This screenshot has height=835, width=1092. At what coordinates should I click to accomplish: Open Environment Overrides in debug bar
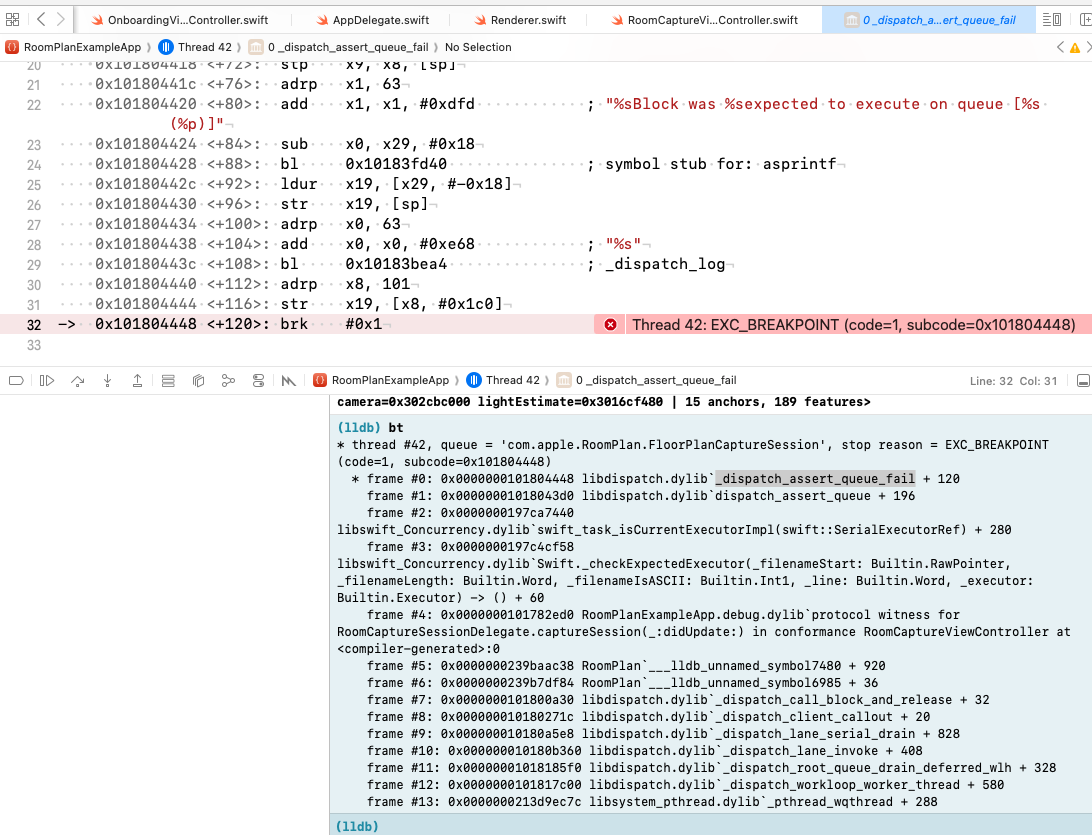pos(259,381)
